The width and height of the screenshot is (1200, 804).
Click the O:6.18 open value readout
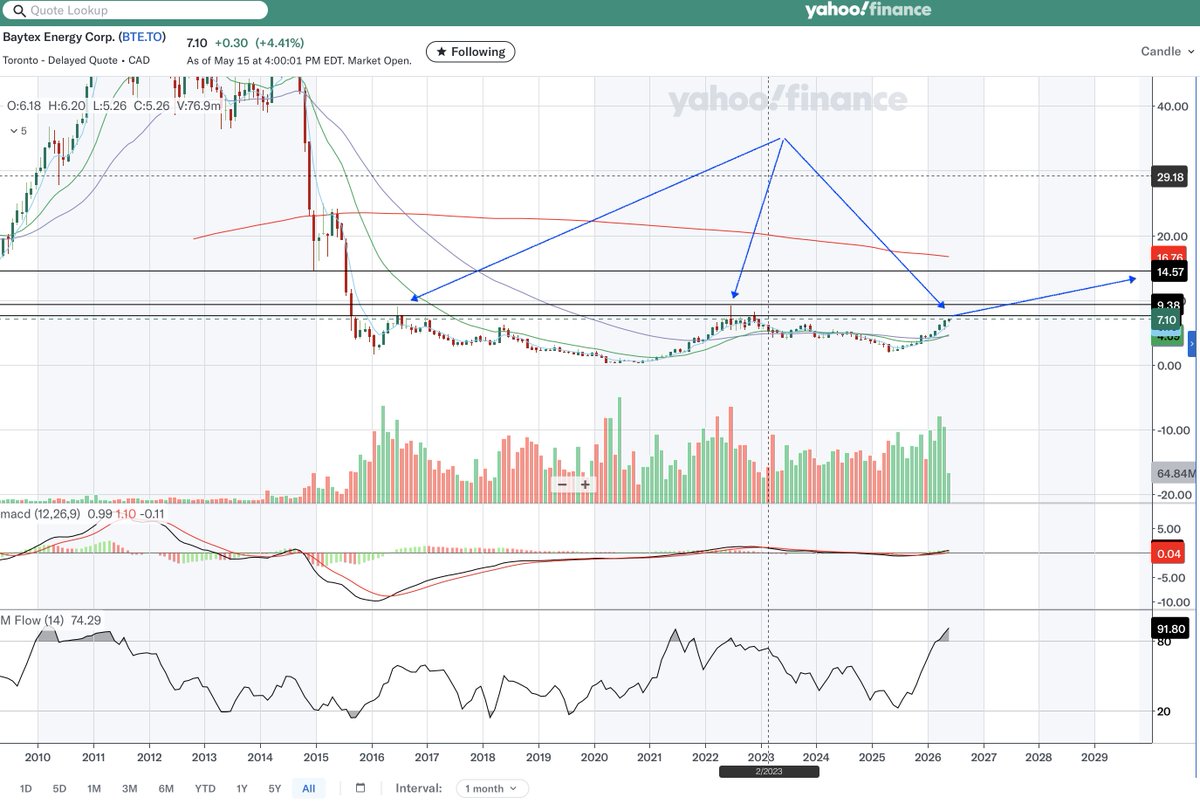point(23,104)
